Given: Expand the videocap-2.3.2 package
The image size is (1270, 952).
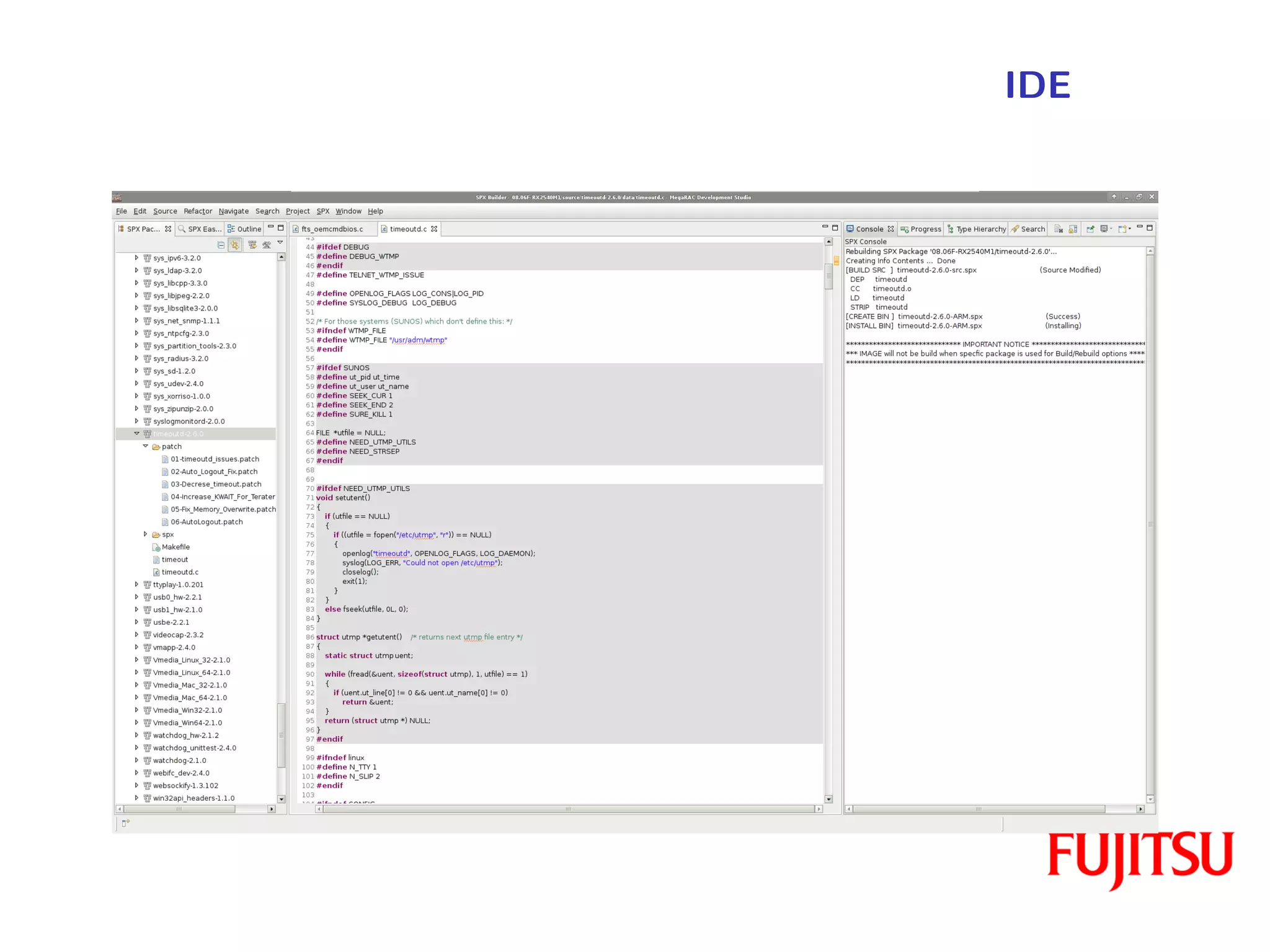Looking at the screenshot, I should tap(136, 635).
